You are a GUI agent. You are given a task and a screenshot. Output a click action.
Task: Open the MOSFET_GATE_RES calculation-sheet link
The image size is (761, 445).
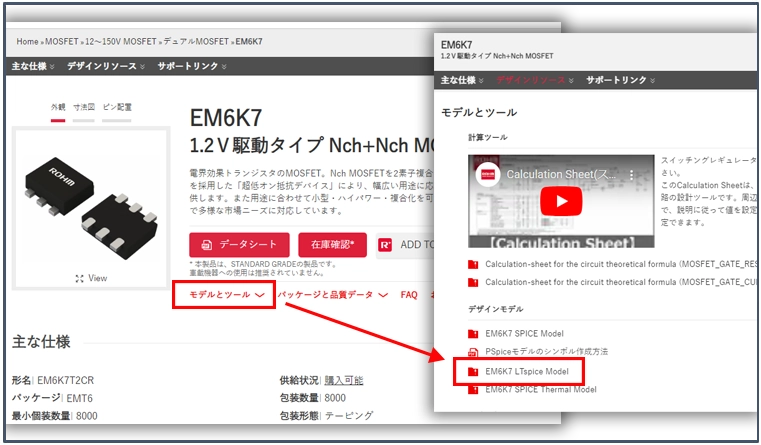(621, 264)
